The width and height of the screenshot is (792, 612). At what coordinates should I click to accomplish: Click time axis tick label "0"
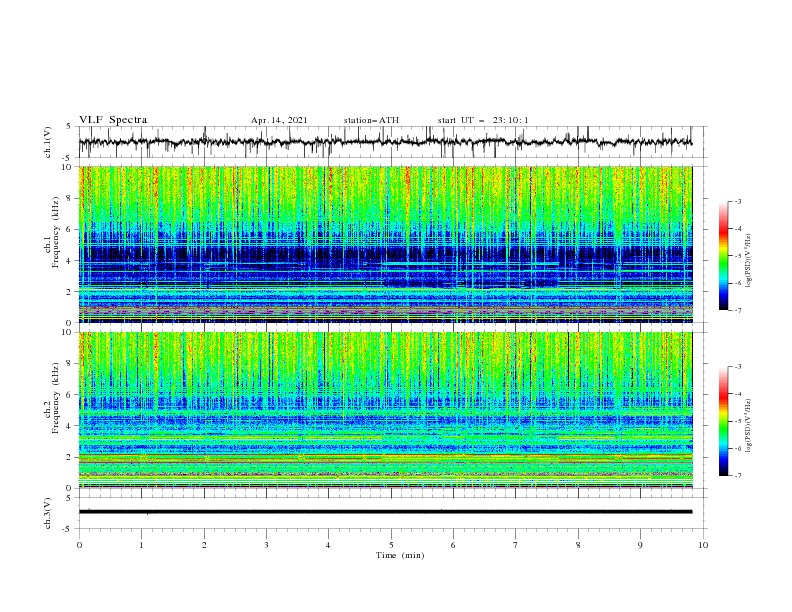(79, 545)
